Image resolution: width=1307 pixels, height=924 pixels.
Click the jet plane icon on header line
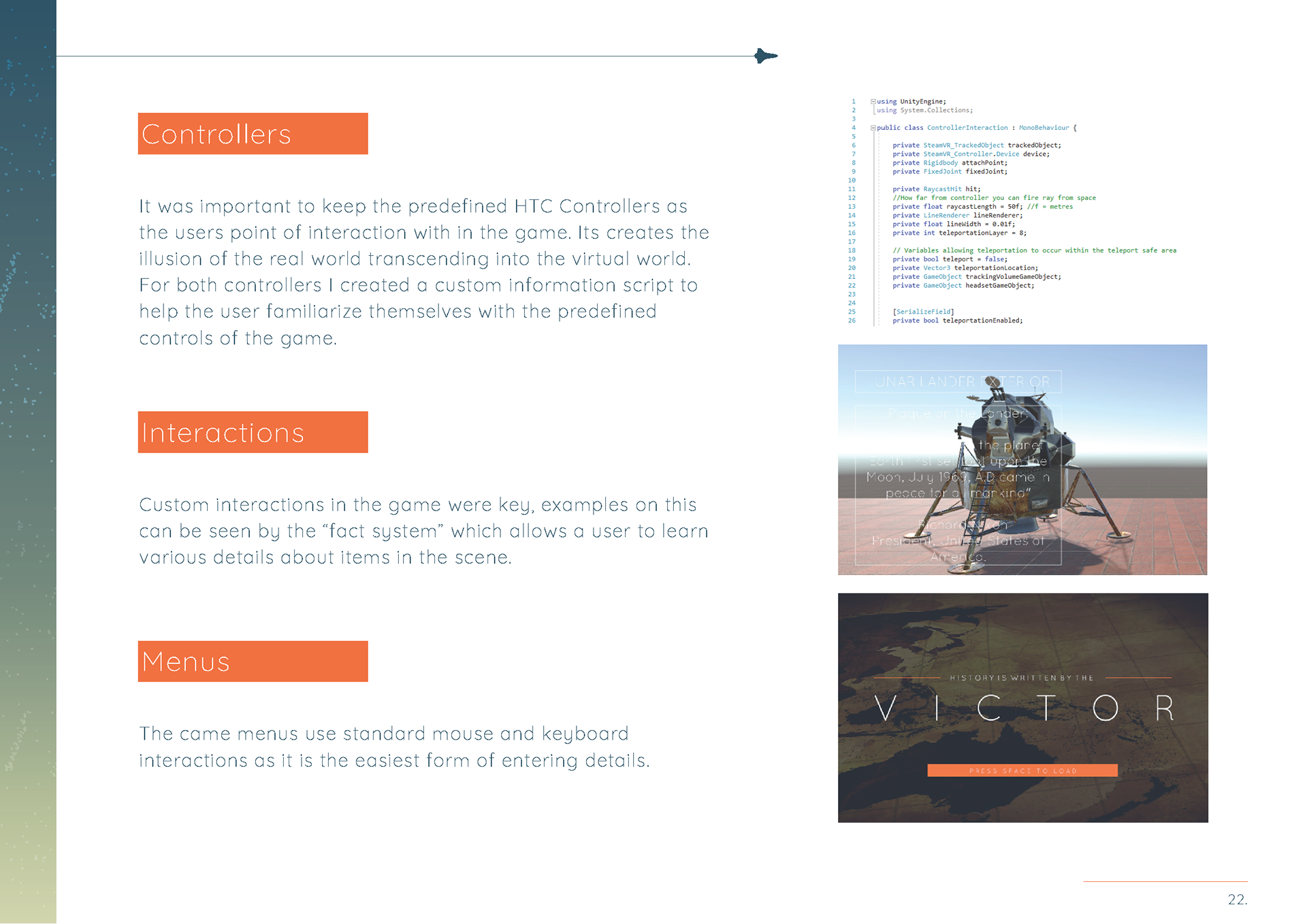766,56
